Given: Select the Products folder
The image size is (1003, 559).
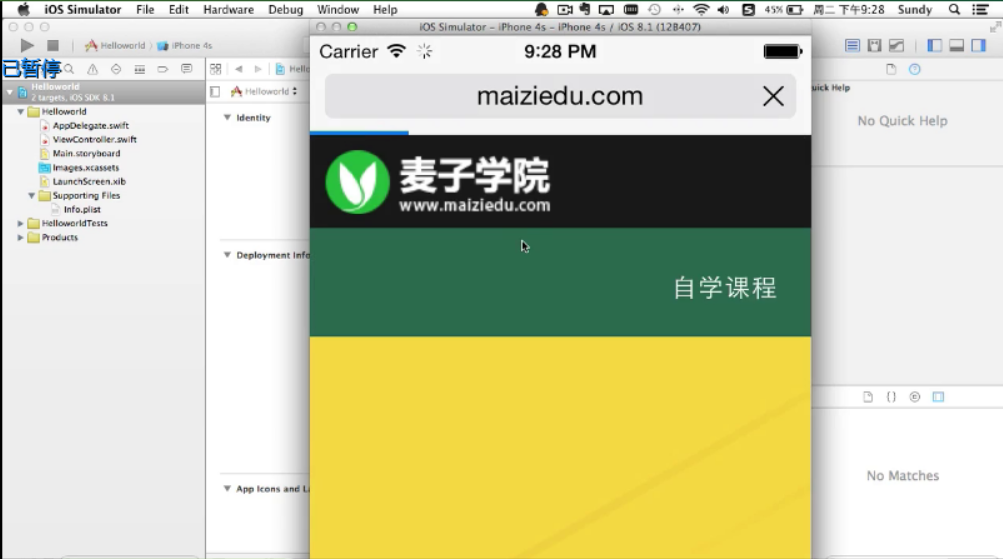Looking at the screenshot, I should tap(59, 237).
